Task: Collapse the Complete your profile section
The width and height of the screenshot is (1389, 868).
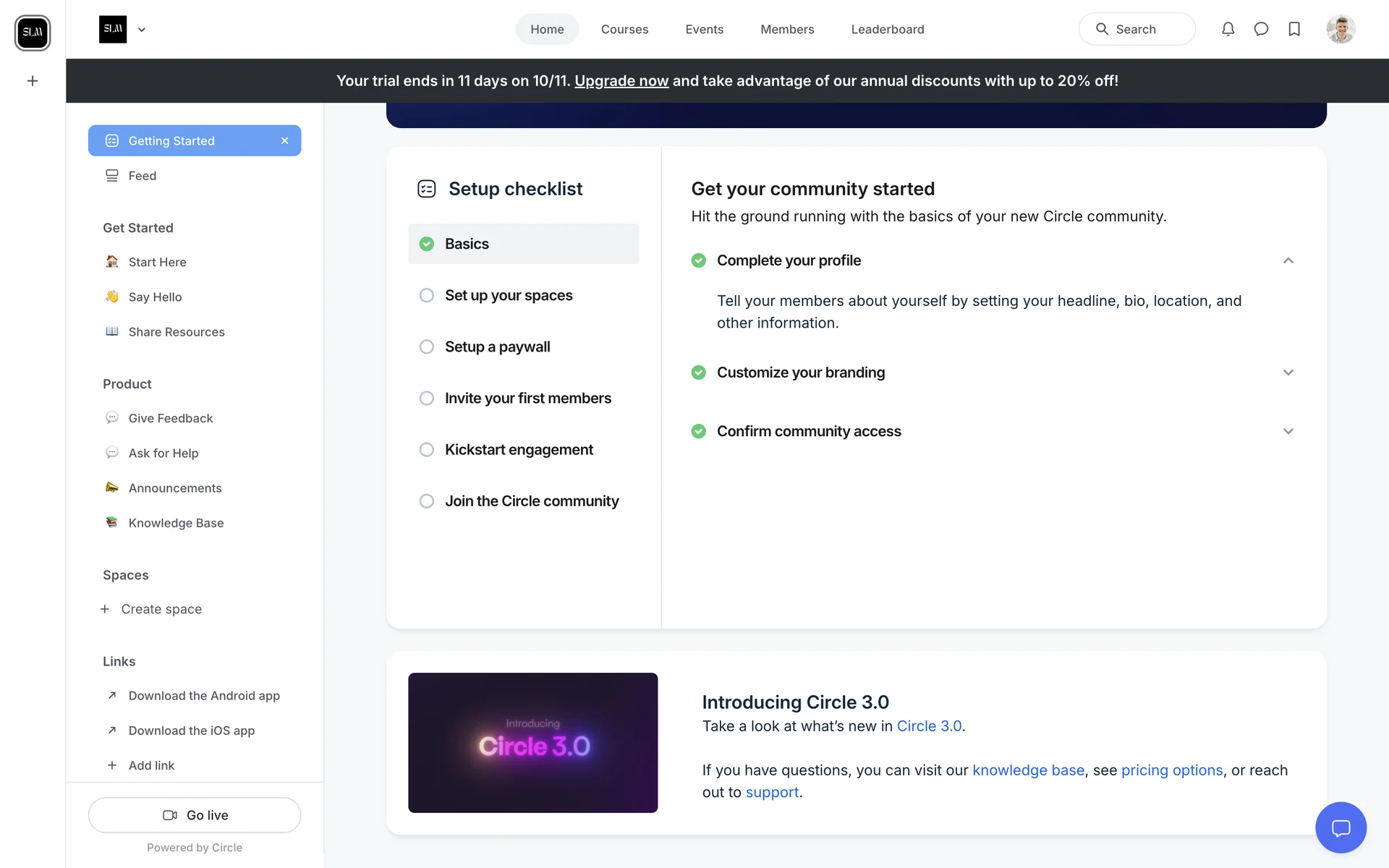Action: (x=1288, y=260)
